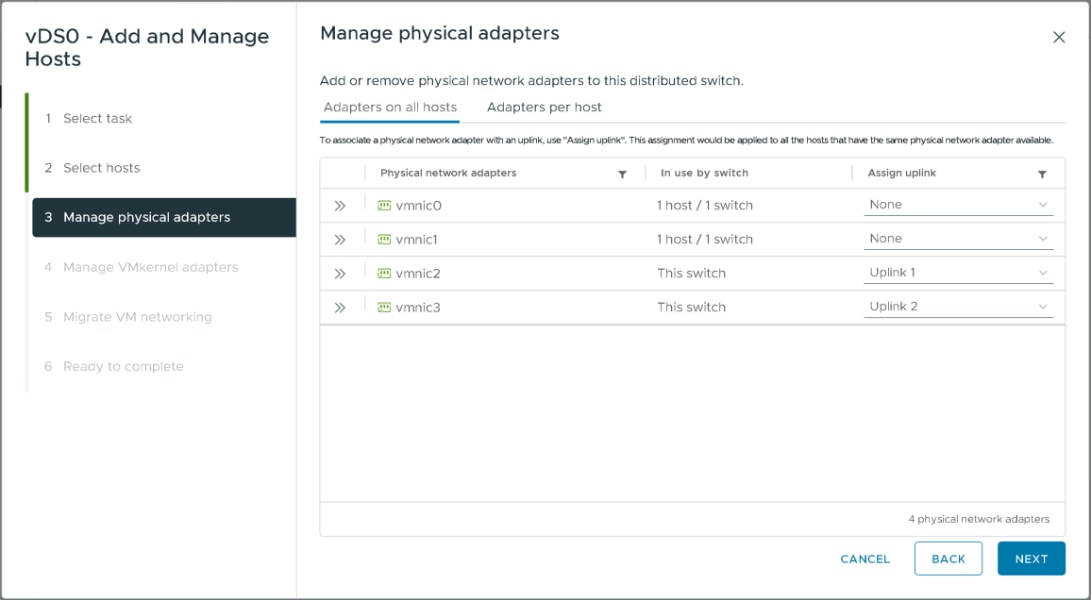Select the vmnic3 adapter name
Image resolution: width=1091 pixels, height=600 pixels.
coord(417,307)
